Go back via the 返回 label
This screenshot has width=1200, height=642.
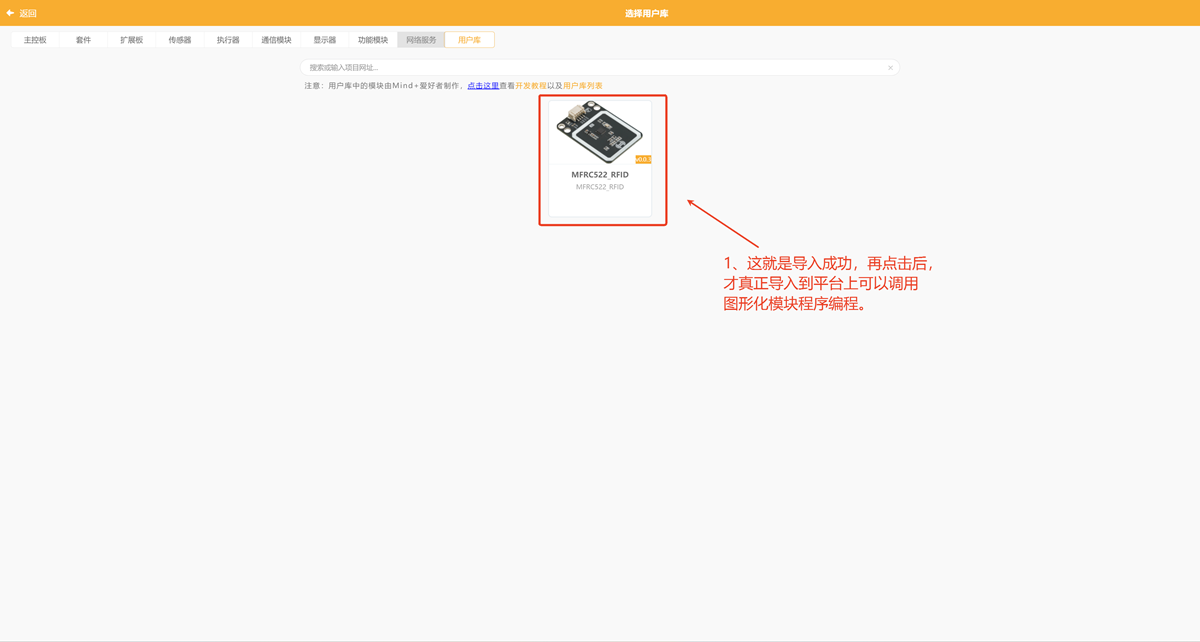pyautogui.click(x=28, y=13)
